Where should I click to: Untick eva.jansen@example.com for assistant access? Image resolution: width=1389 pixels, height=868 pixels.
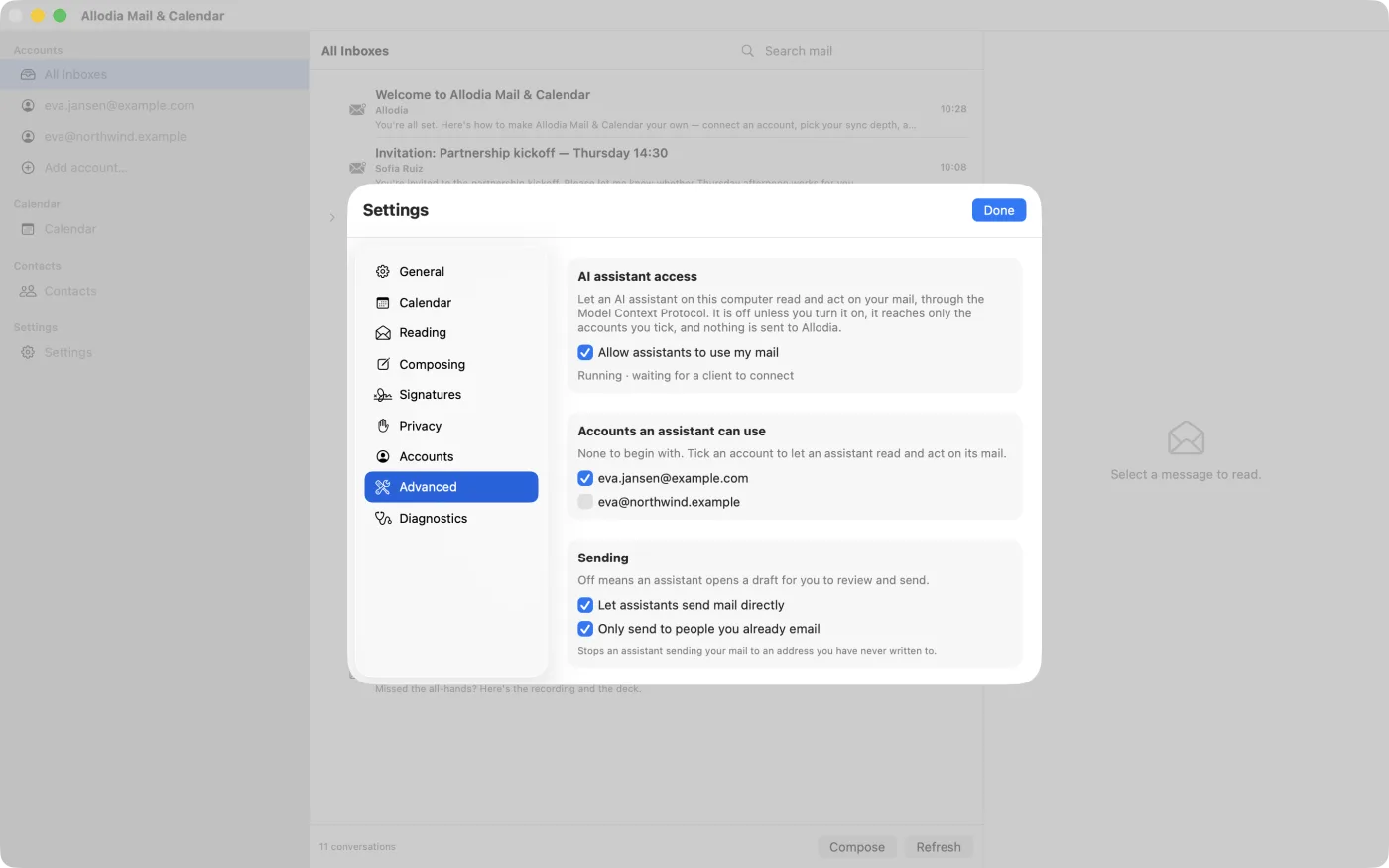[585, 478]
